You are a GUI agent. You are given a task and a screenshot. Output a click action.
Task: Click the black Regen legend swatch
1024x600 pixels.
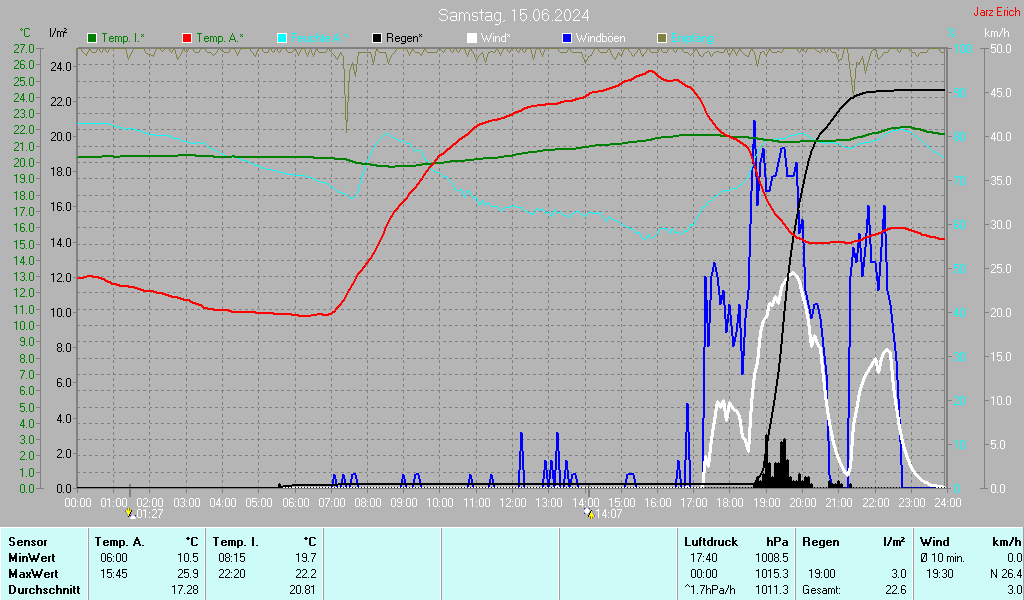[377, 38]
